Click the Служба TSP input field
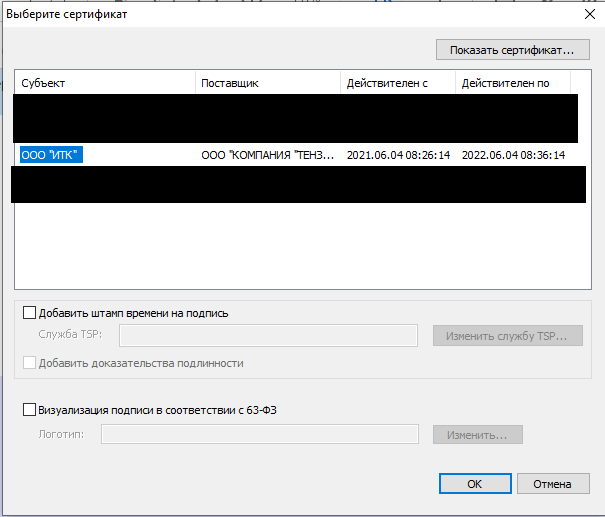The height and width of the screenshot is (517, 605). [267, 335]
